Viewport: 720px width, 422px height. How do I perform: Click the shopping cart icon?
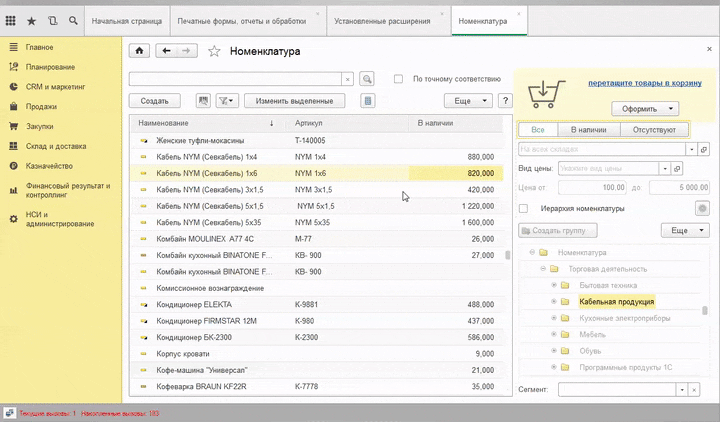[x=546, y=94]
